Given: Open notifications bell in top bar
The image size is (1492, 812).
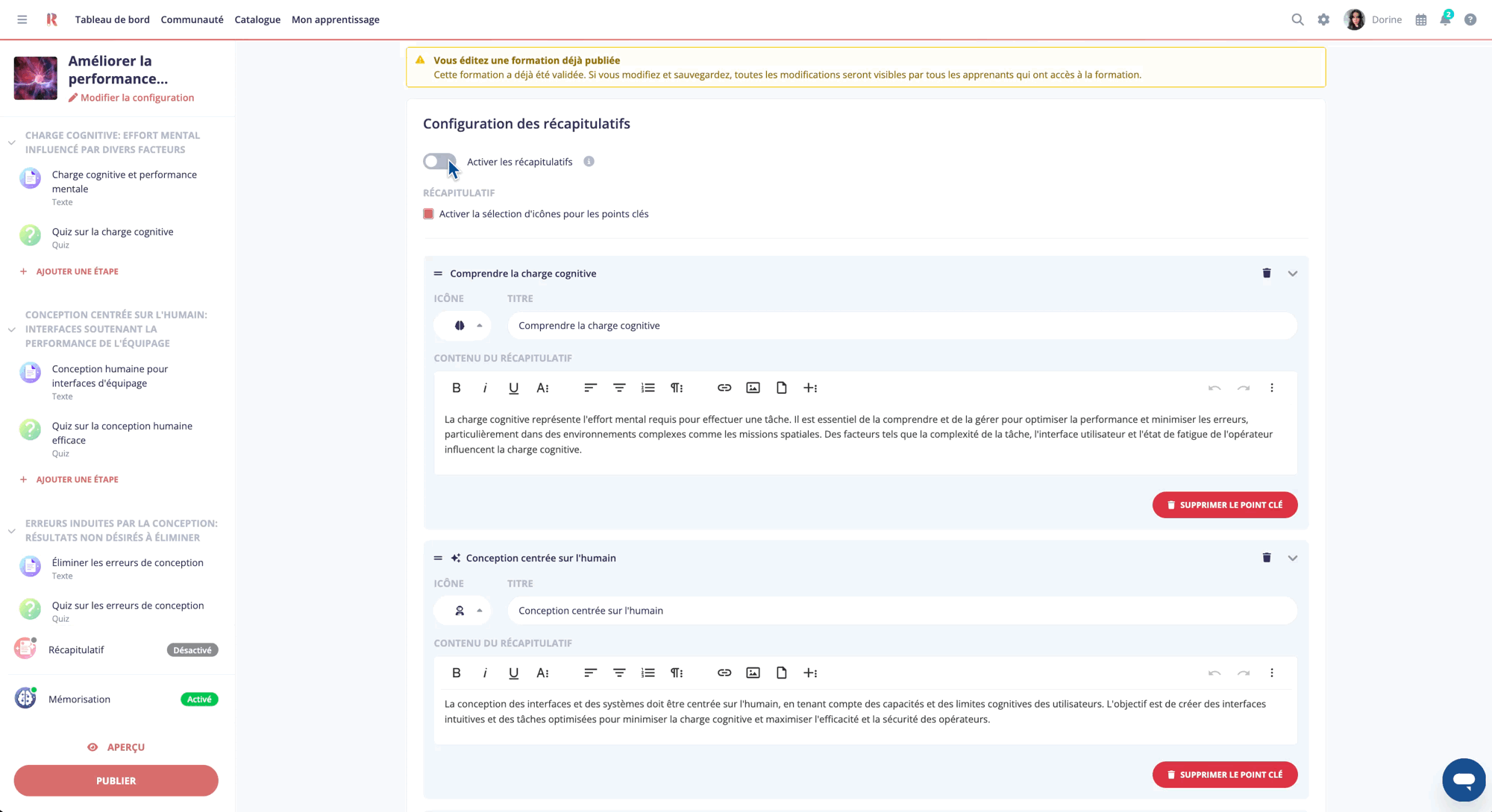Looking at the screenshot, I should tap(1446, 20).
